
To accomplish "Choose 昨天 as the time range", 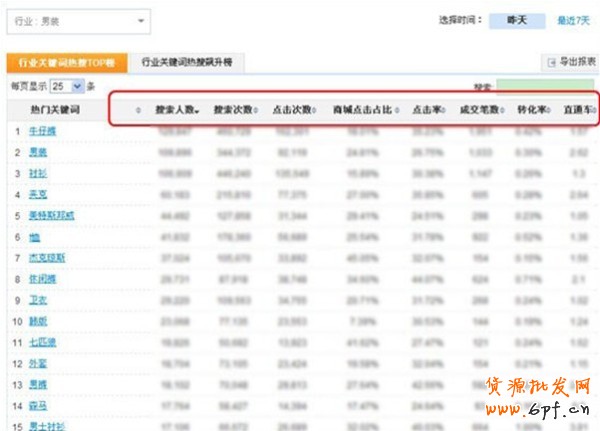I will point(516,20).
